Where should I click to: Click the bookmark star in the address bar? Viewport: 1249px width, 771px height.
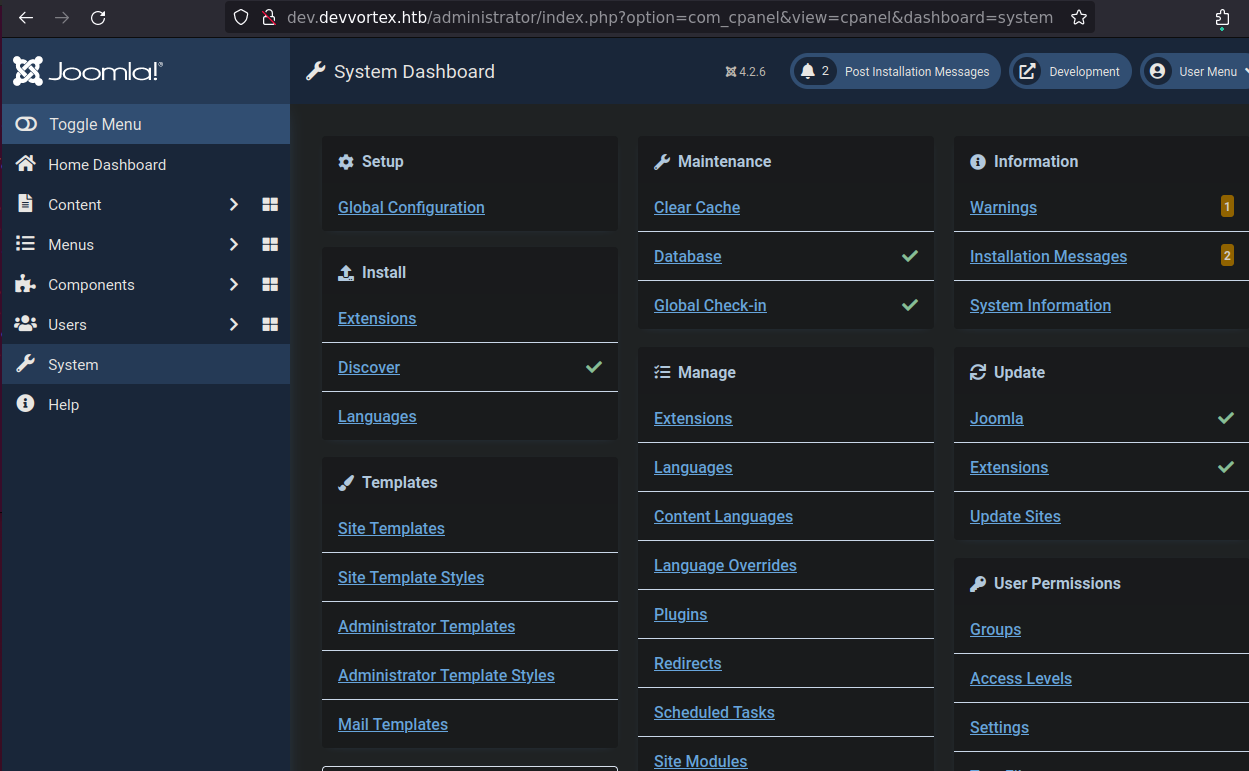coord(1078,18)
